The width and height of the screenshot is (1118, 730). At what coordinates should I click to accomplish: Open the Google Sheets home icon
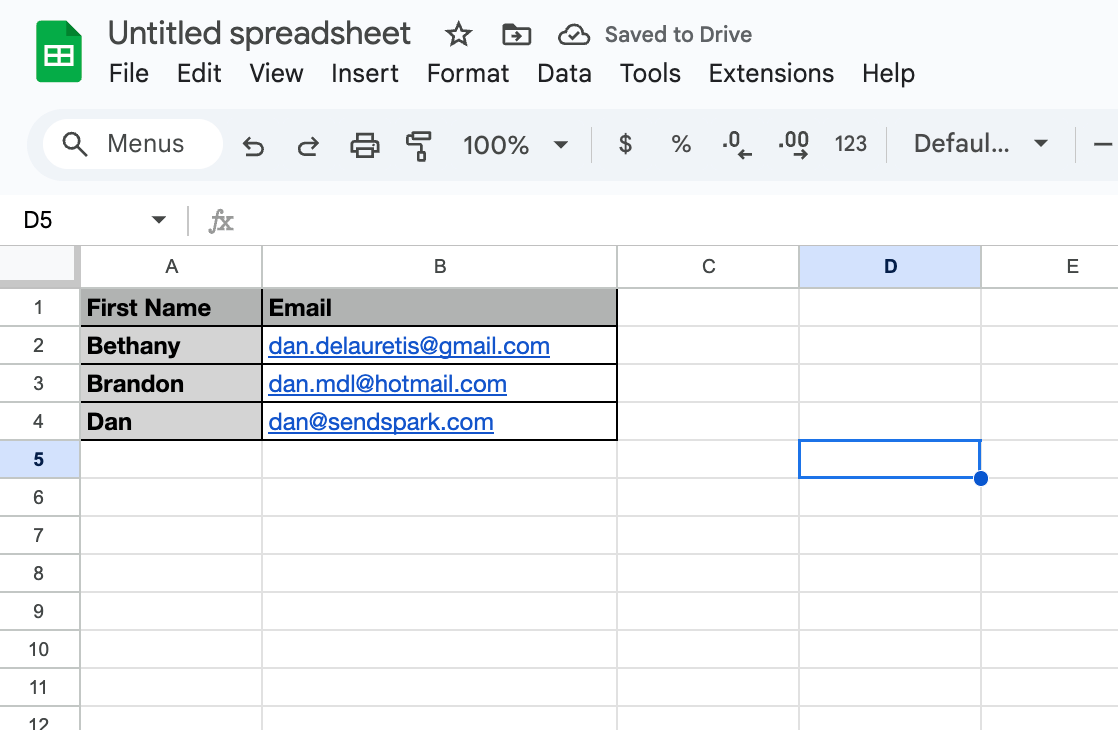(59, 51)
